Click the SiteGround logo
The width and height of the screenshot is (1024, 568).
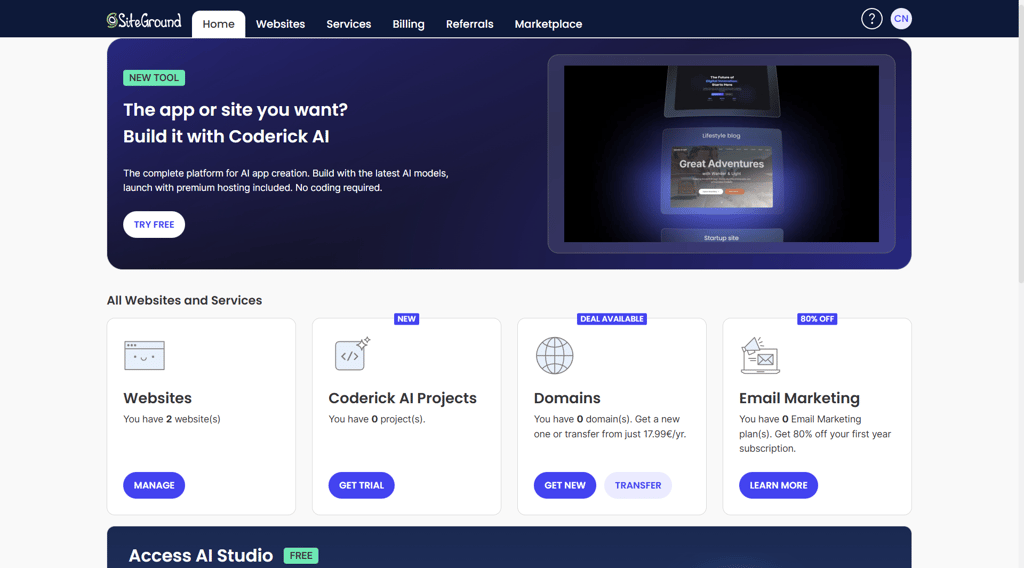[144, 21]
